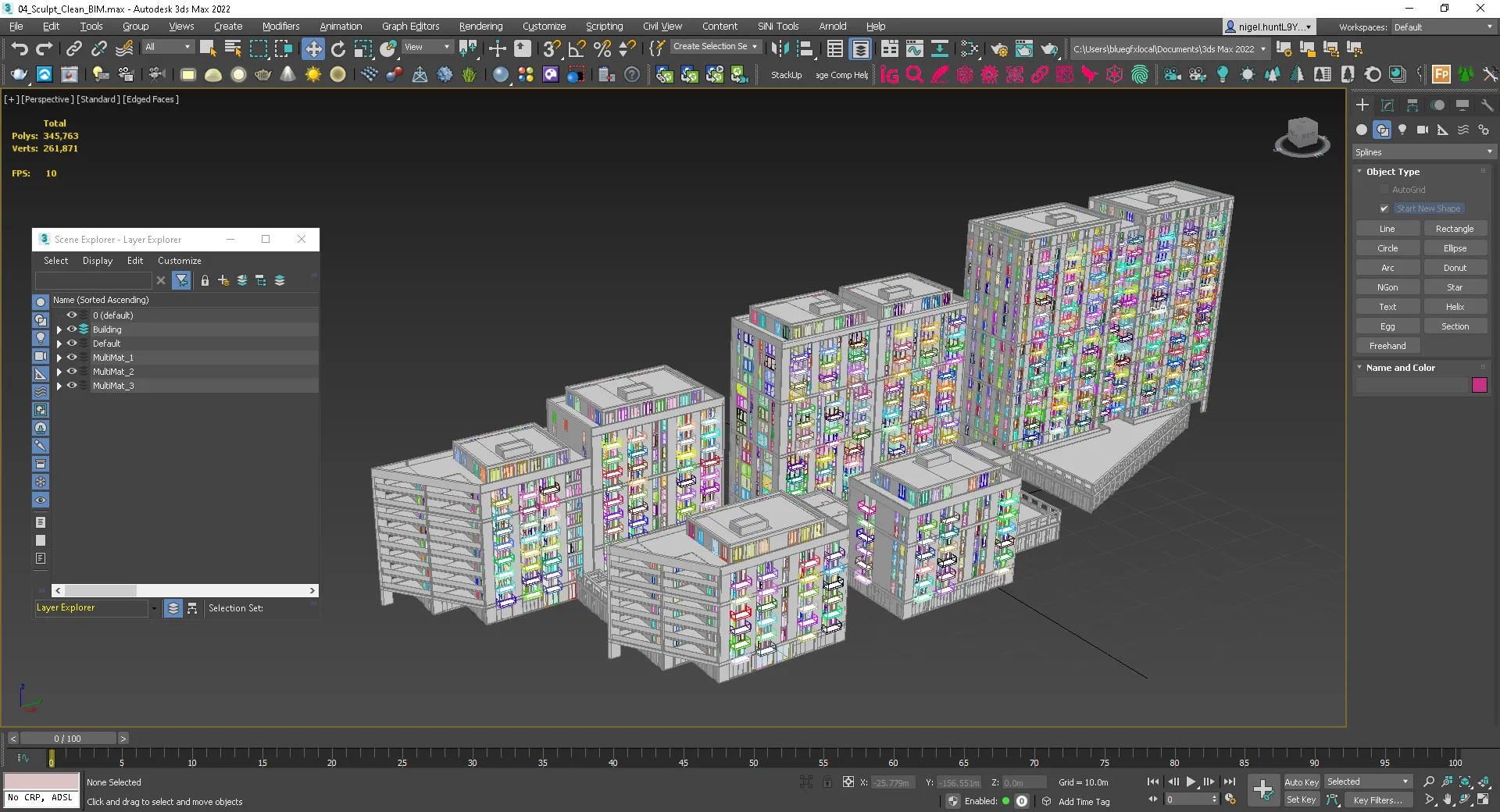Click the lock icon in Layer Explorer toolbar

205,280
